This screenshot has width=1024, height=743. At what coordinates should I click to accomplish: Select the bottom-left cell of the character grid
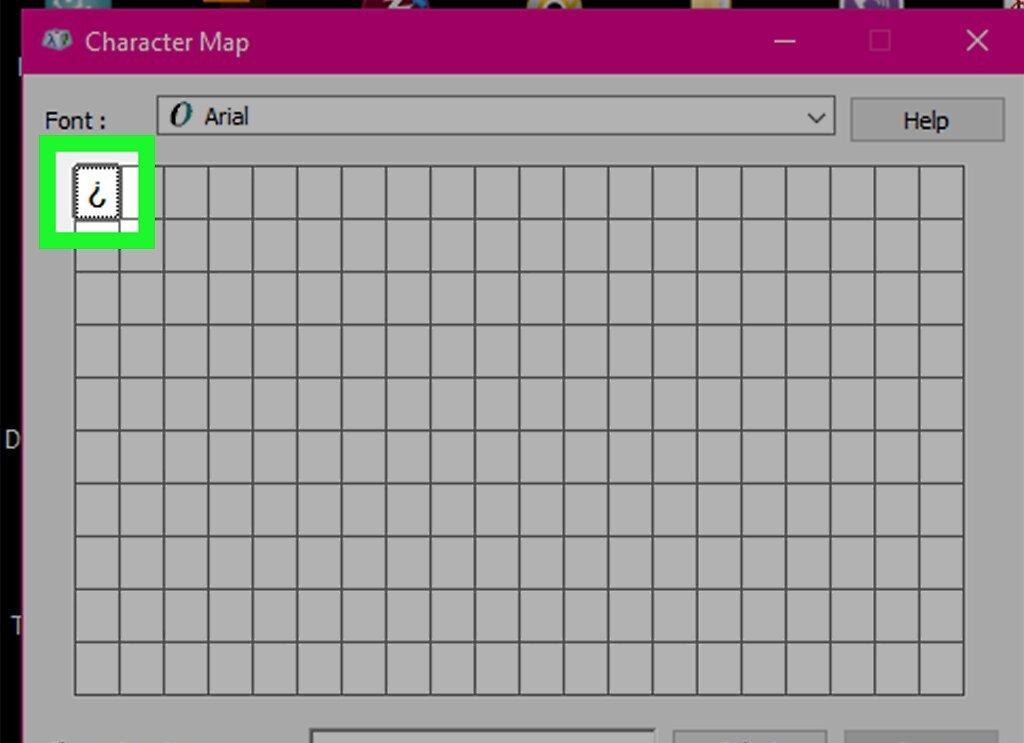coord(97,668)
